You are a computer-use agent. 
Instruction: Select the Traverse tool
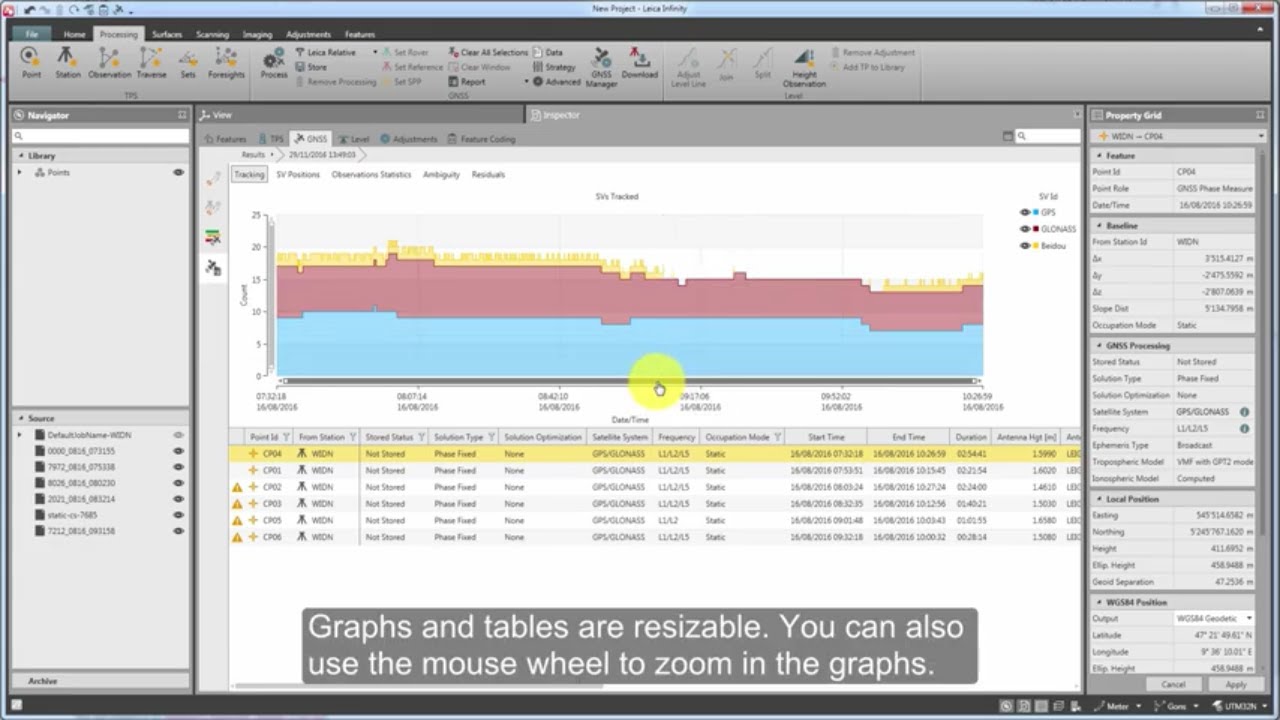point(151,62)
